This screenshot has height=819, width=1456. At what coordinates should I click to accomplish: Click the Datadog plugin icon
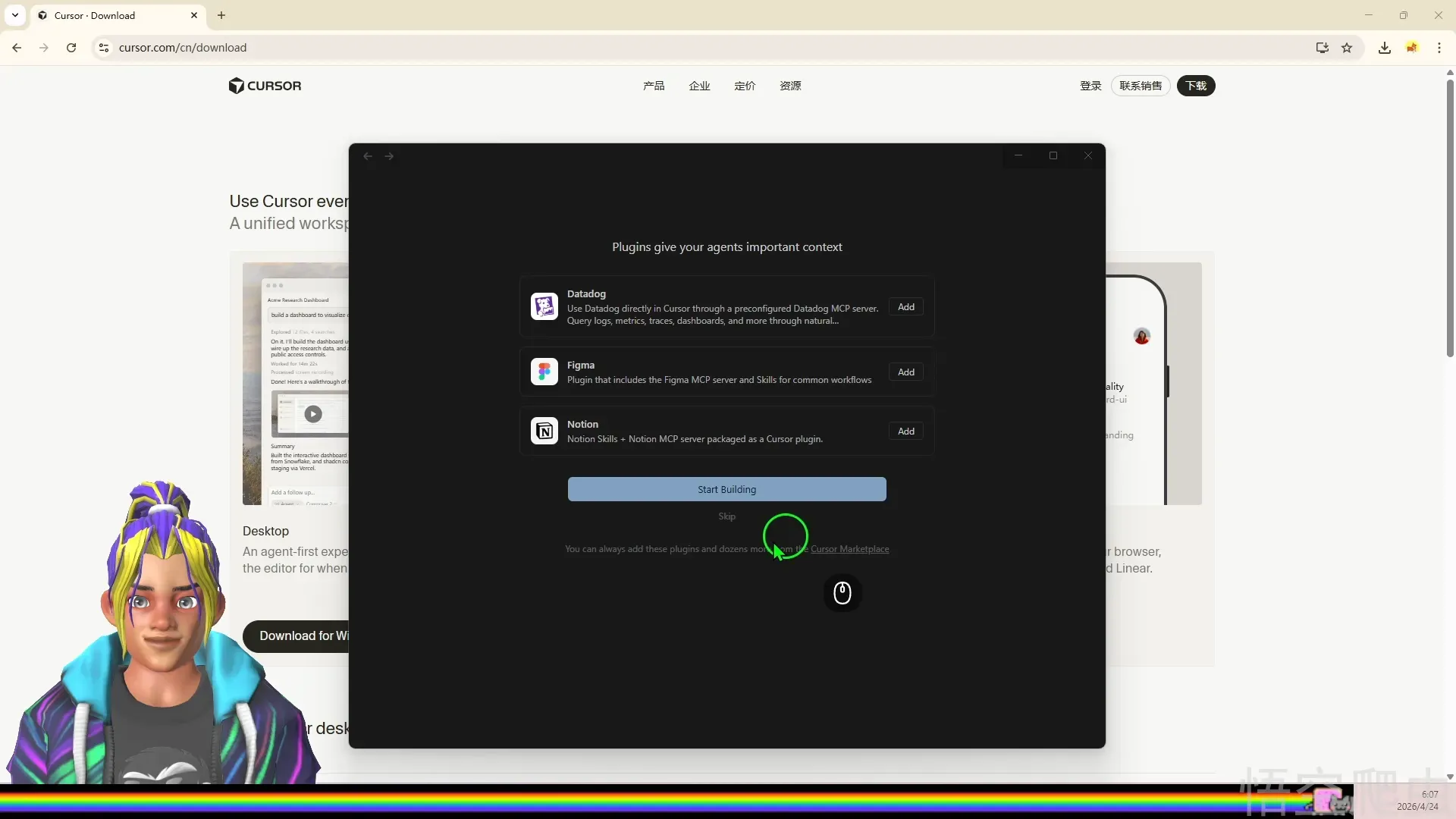click(x=544, y=306)
